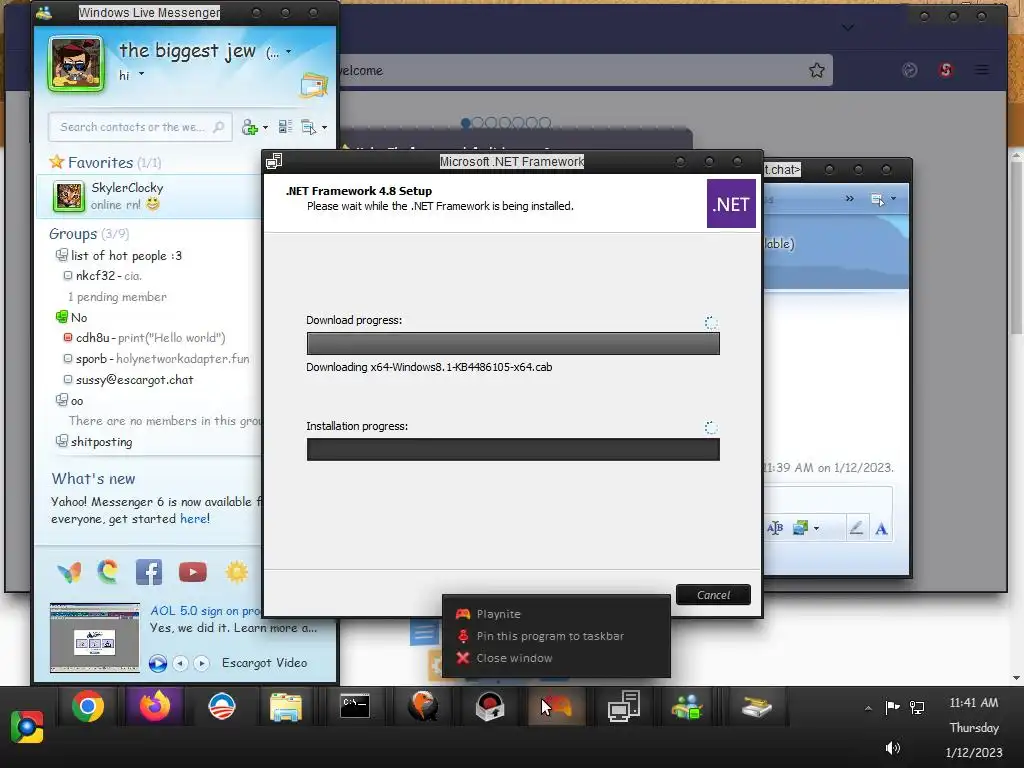Screen dimensions: 1024x768
Task: Click the purple .NET logo
Action: 731,204
